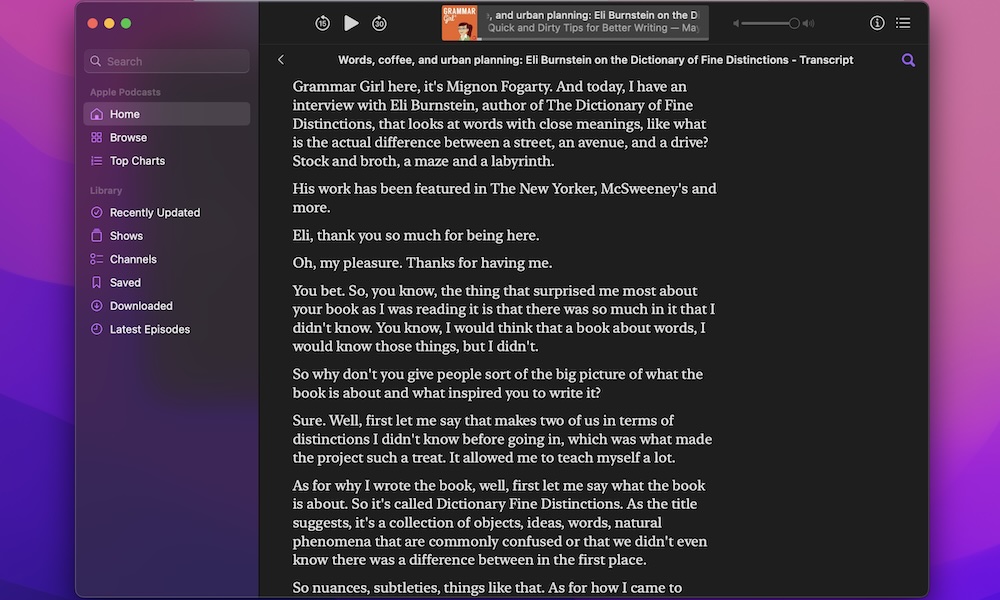Adjust the volume slider knob
Viewport: 1000px width, 600px height.
tap(794, 24)
